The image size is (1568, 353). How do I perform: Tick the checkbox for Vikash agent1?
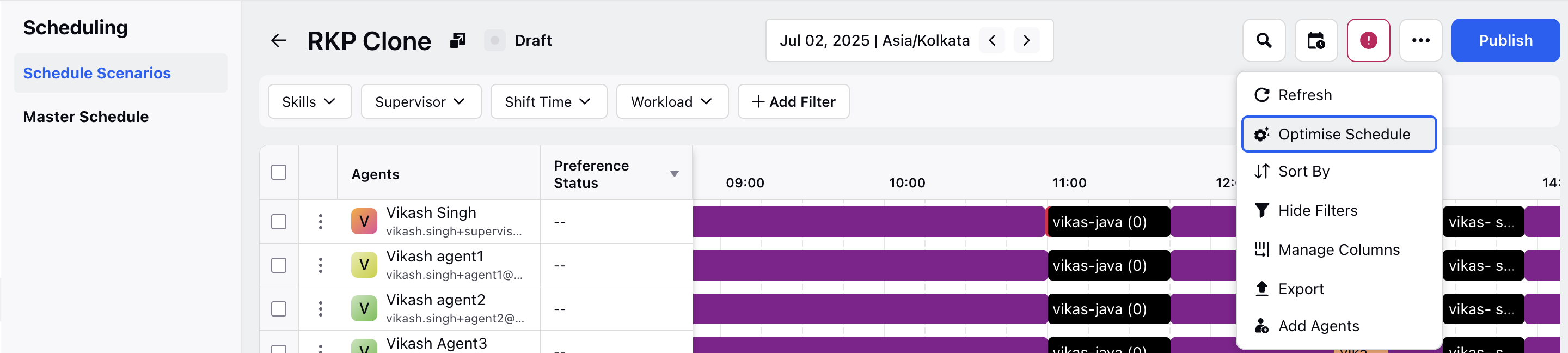(x=279, y=265)
